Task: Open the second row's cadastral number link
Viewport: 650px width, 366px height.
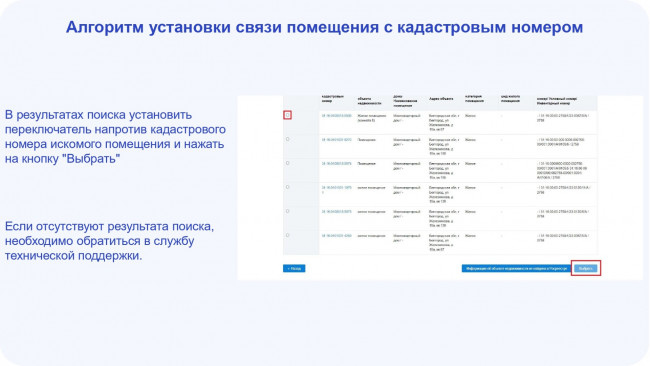Action: point(337,140)
